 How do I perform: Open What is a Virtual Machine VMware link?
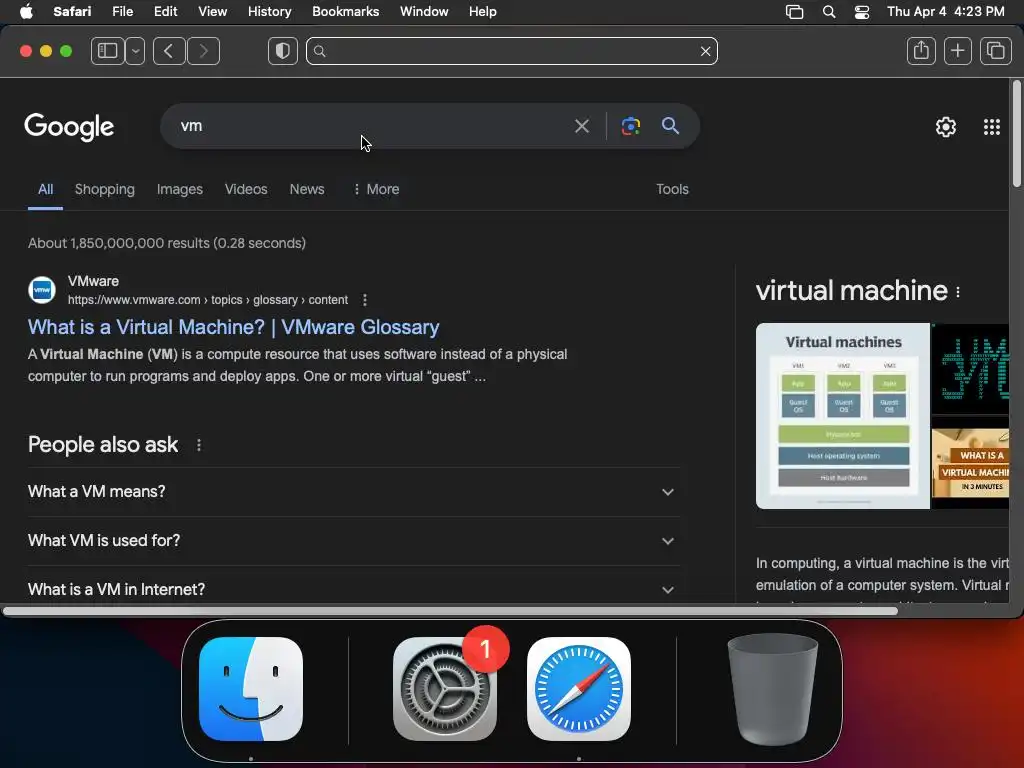click(233, 327)
